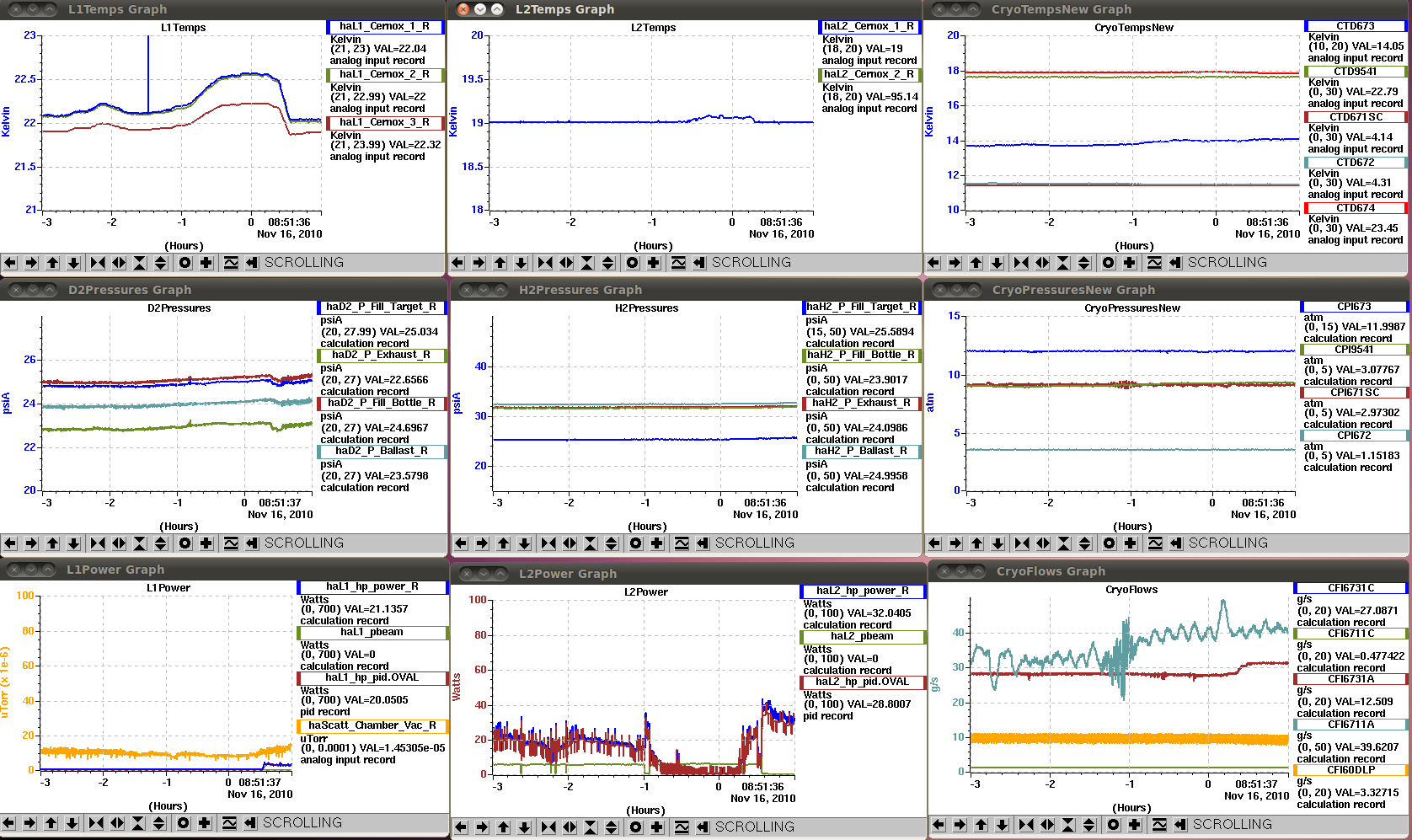This screenshot has width=1412, height=840.
Task: Click the L2Power plot area
Action: coord(644,687)
